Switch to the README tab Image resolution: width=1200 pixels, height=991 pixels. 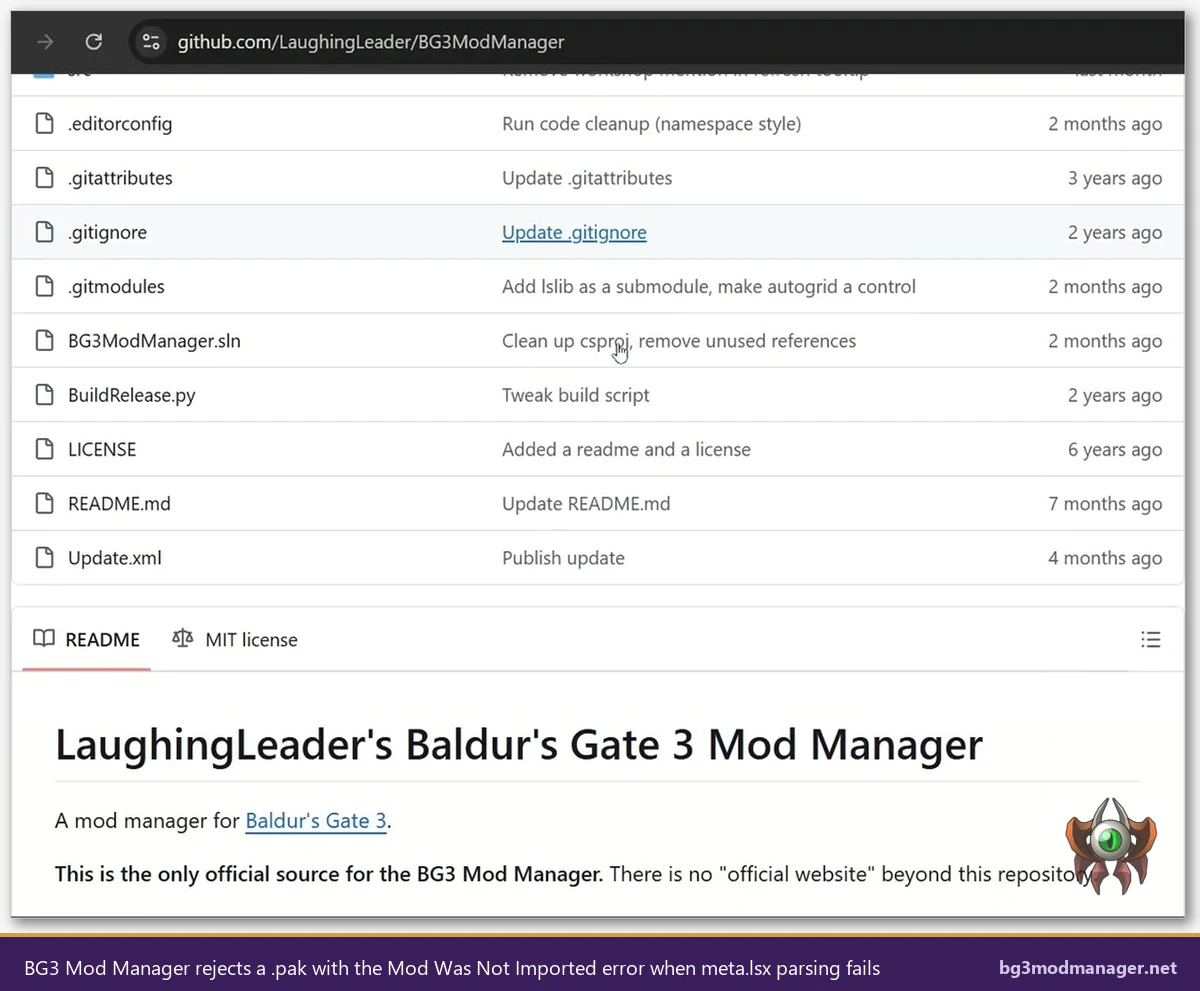tap(86, 640)
